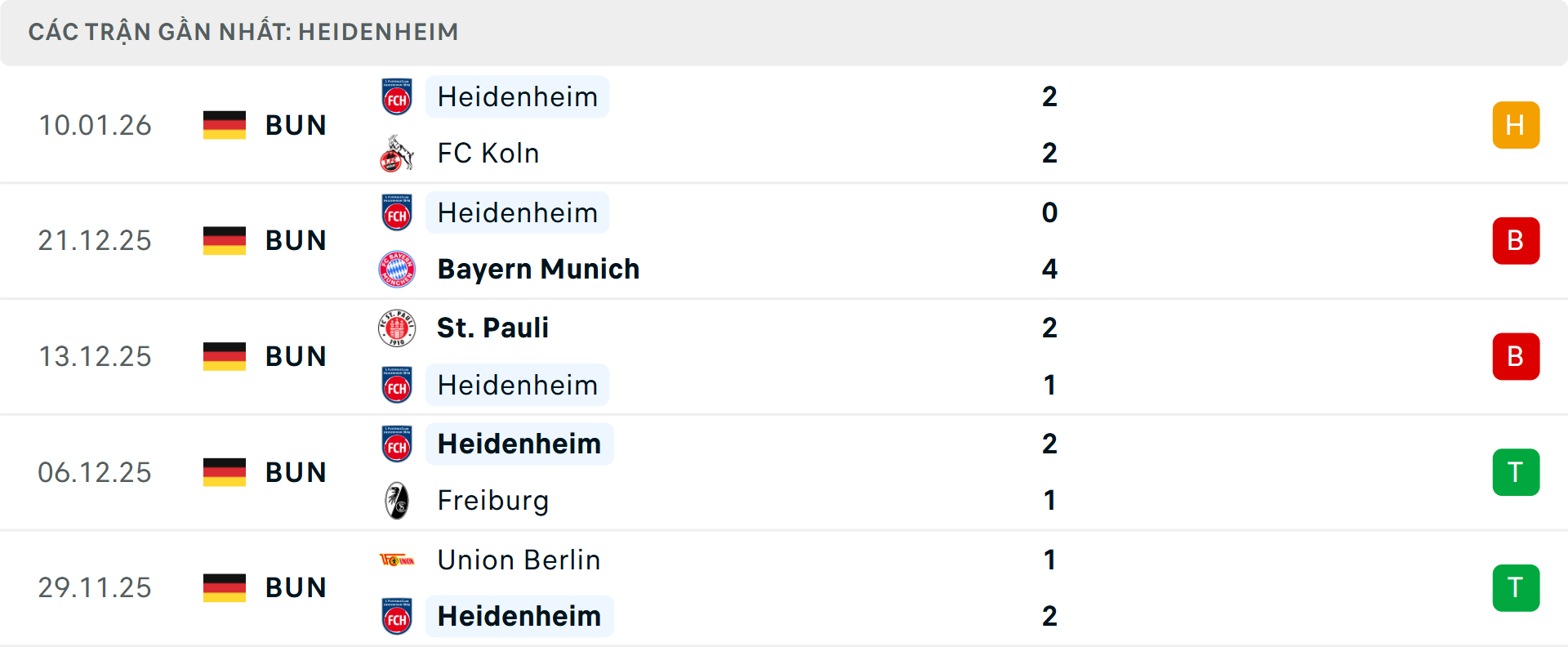
Task: Open the St. Pauli club emblem
Action: tap(397, 327)
